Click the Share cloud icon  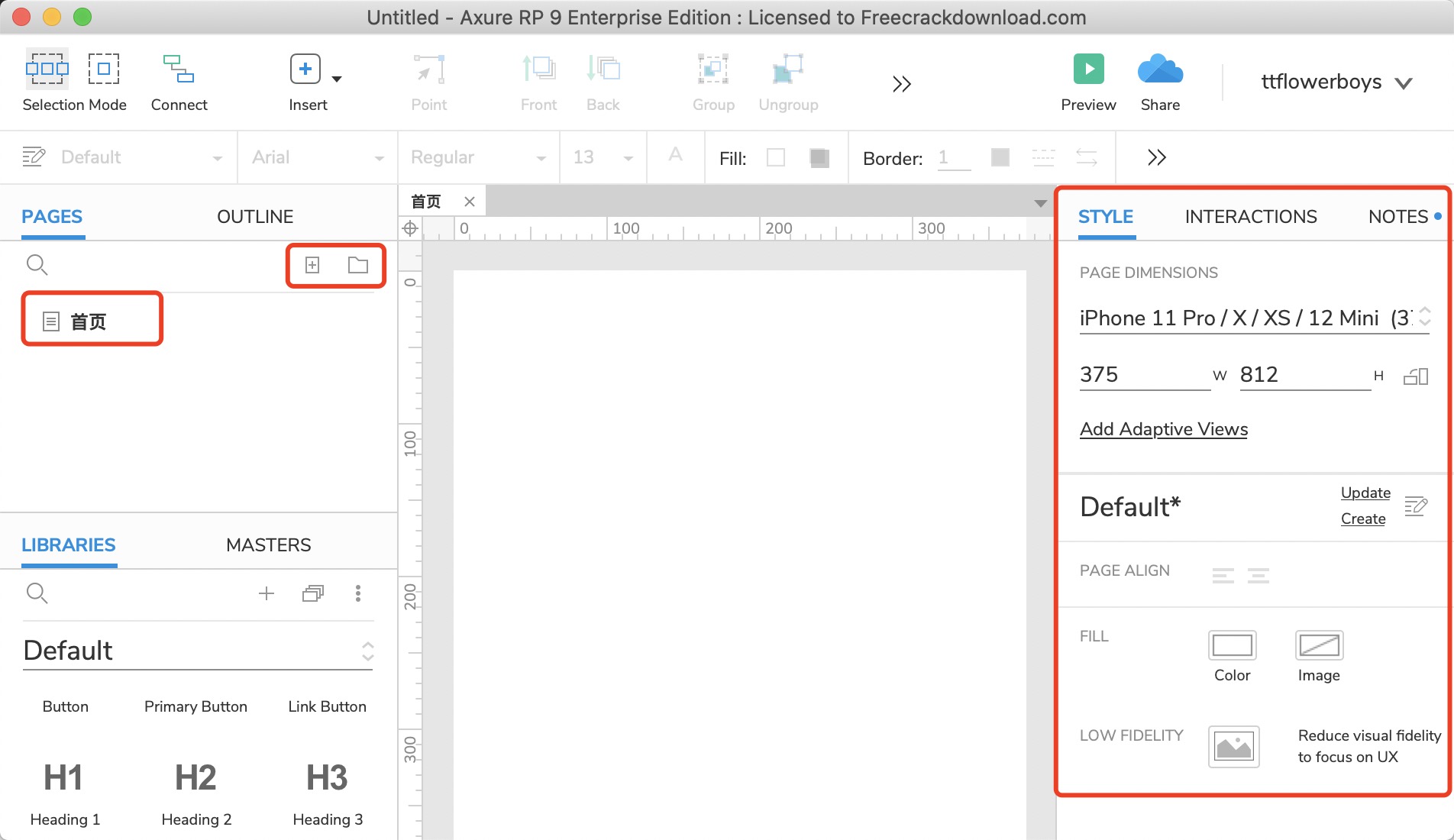pyautogui.click(x=1160, y=69)
